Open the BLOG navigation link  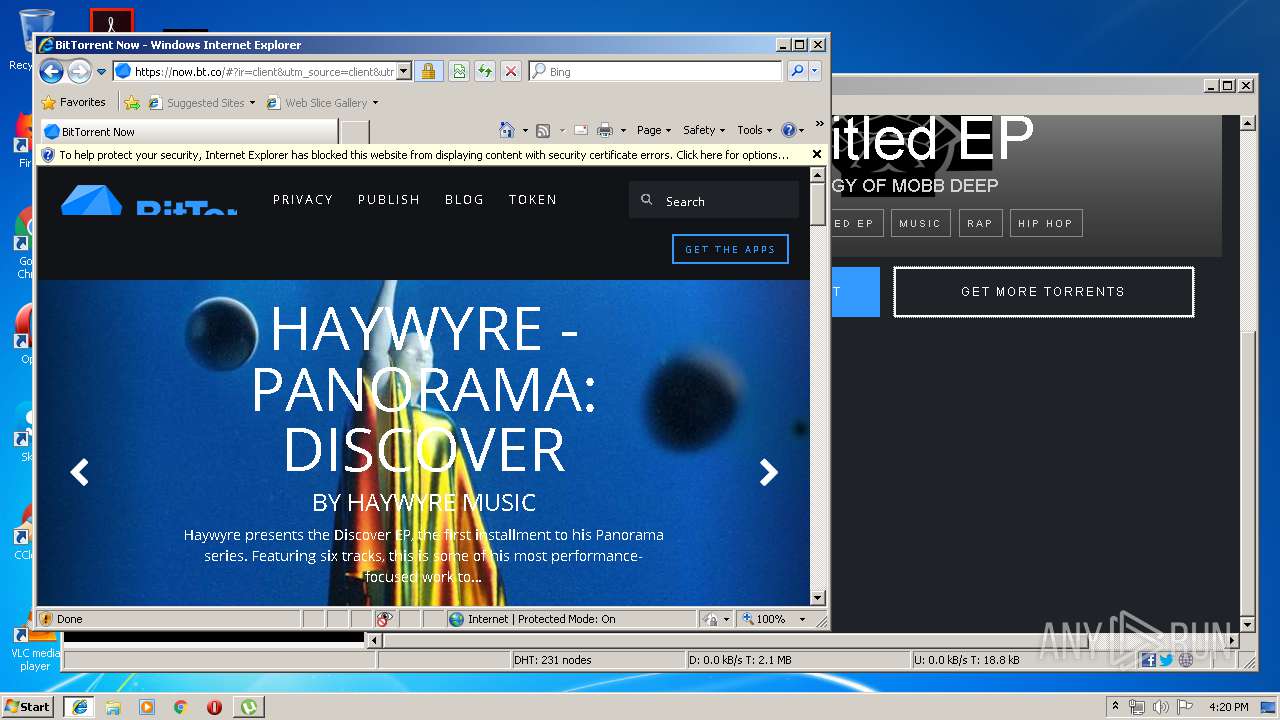point(464,200)
